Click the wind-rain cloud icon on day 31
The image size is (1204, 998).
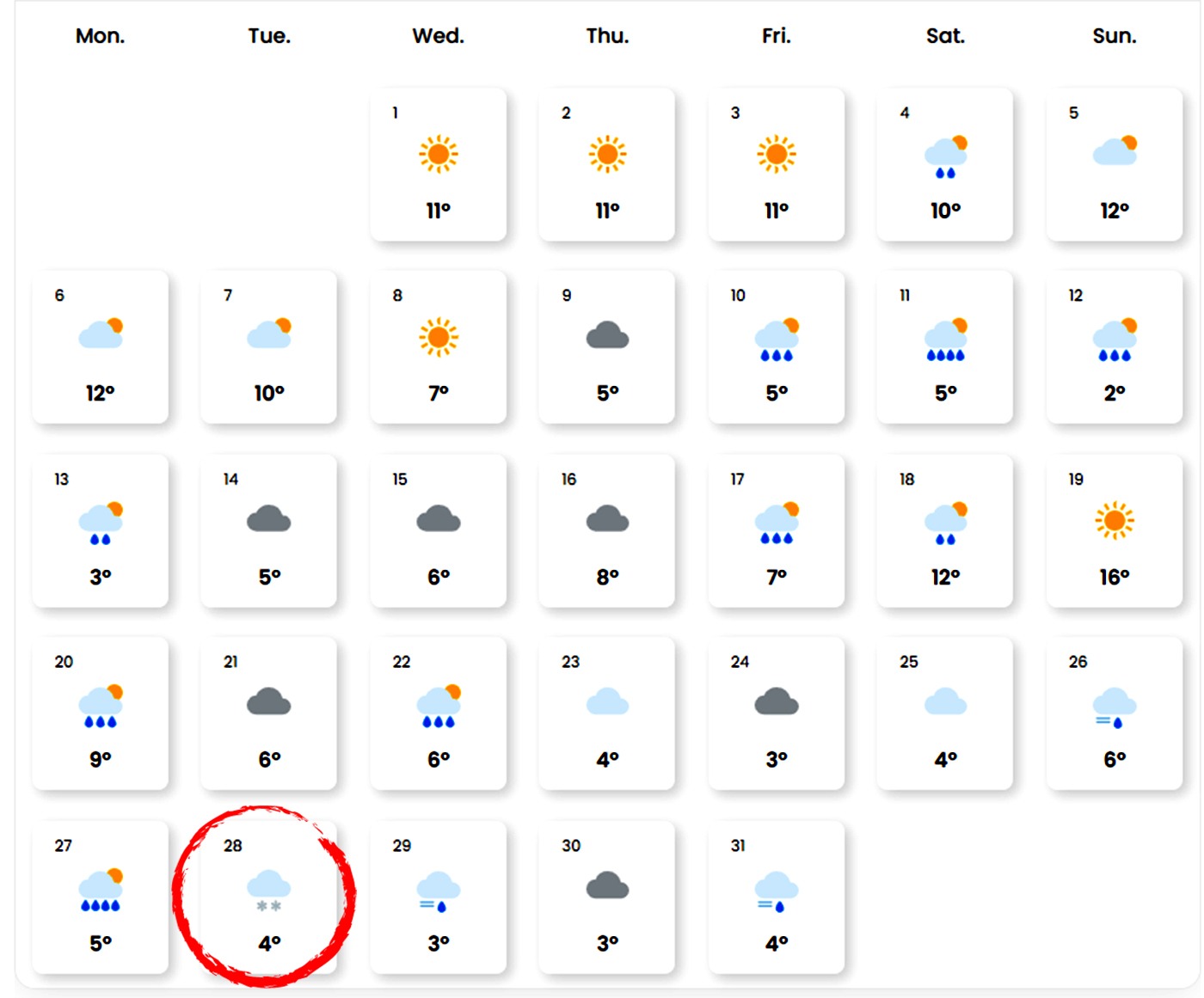pos(776,891)
